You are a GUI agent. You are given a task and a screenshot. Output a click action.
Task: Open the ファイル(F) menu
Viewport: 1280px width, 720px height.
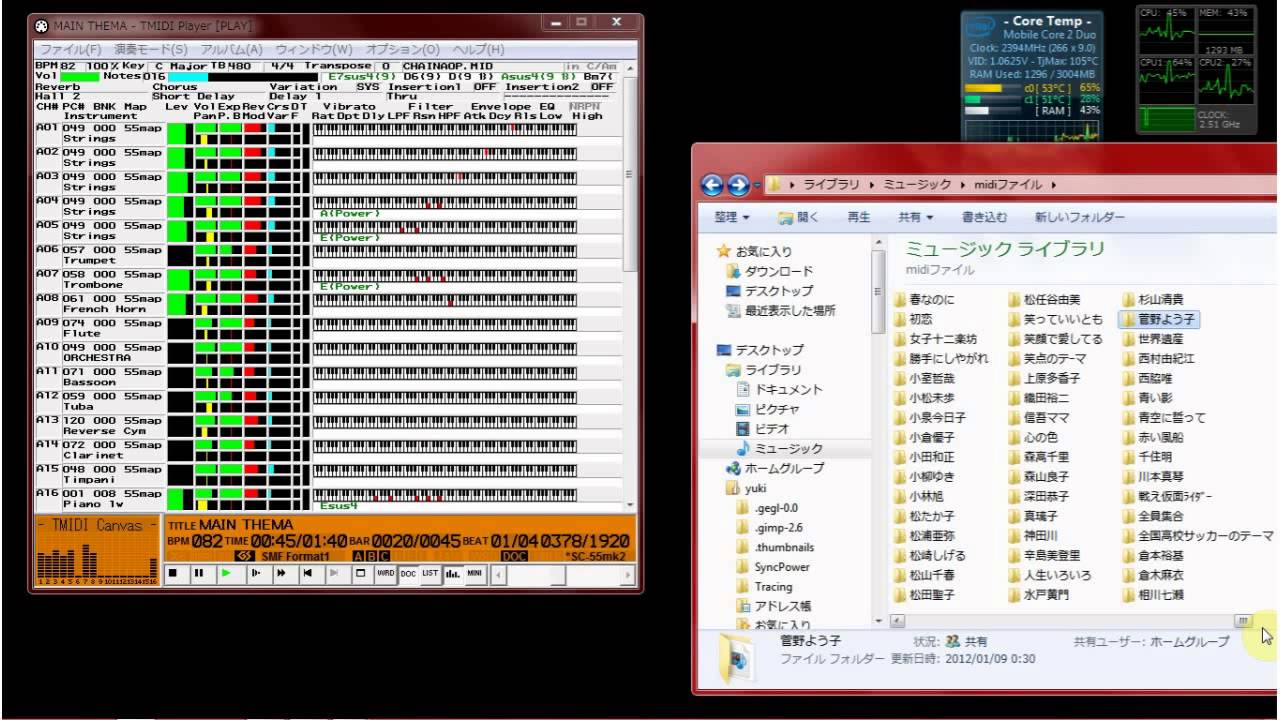70,49
